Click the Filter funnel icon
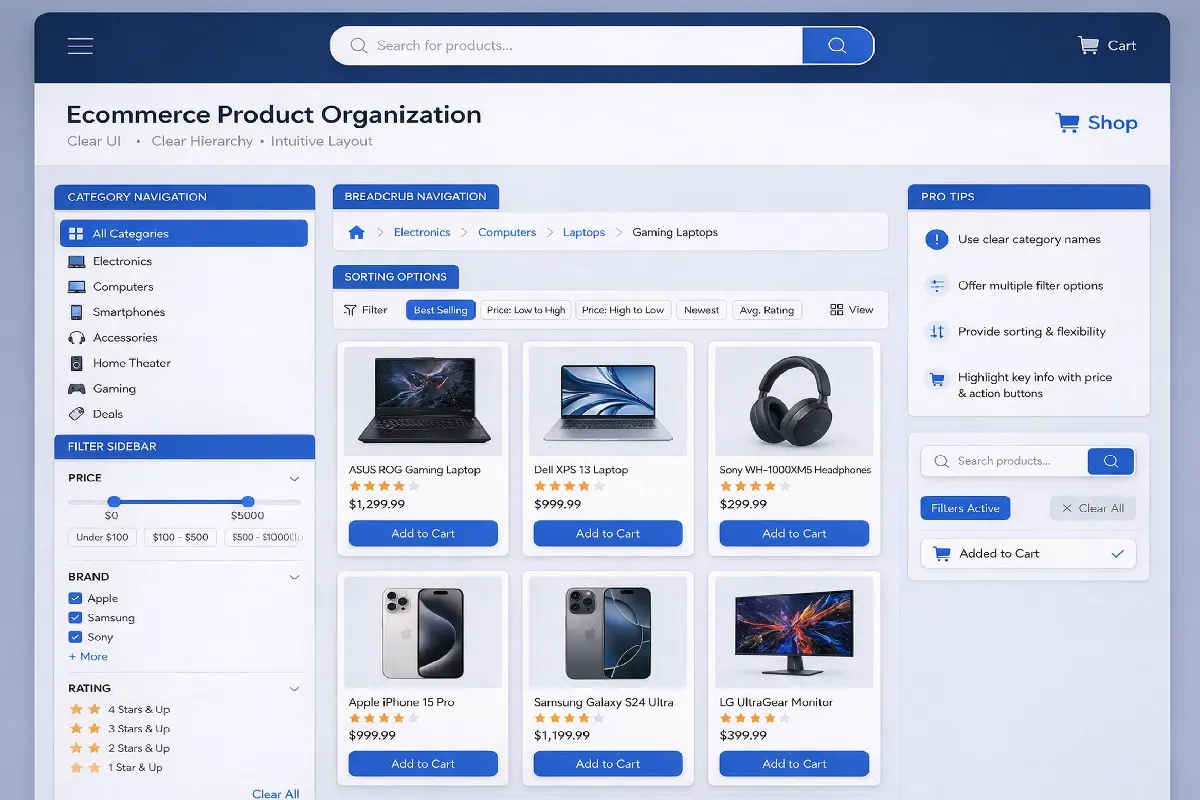The height and width of the screenshot is (800, 1200). pyautogui.click(x=350, y=310)
